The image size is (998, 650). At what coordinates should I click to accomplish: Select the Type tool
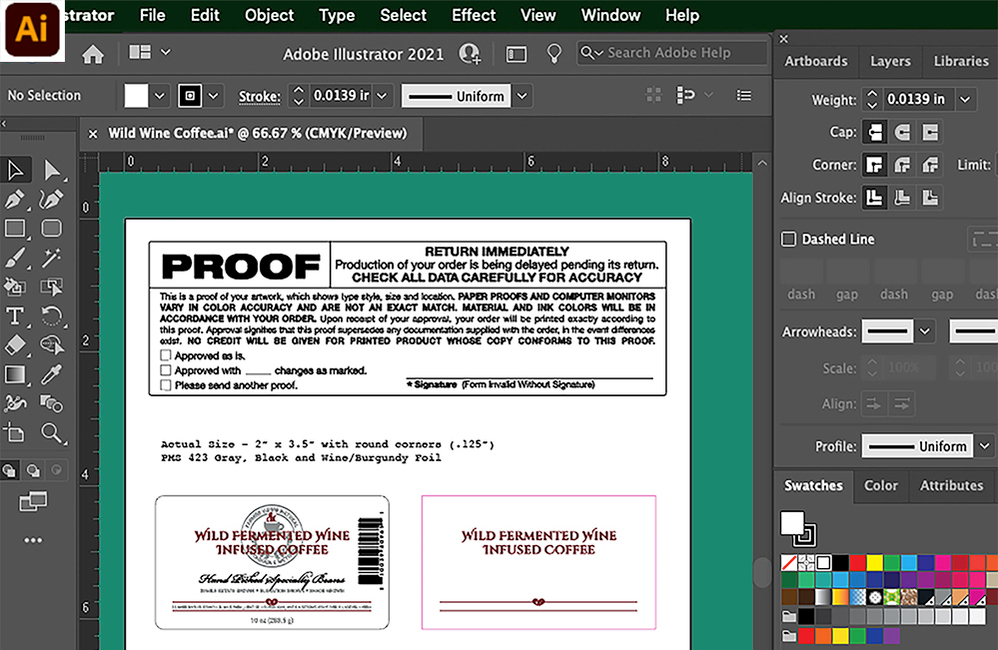coord(15,316)
